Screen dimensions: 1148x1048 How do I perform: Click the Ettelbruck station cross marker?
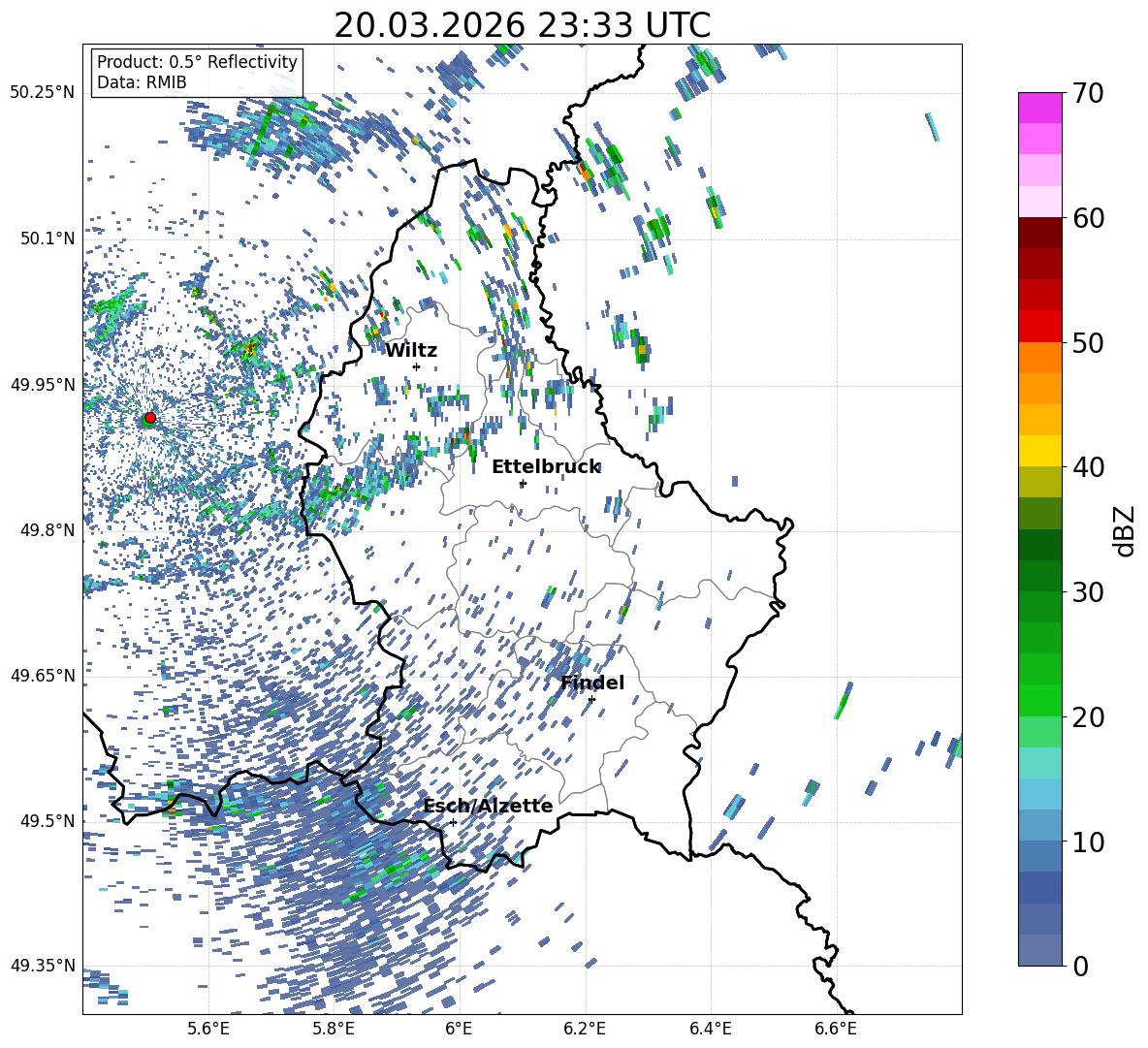tap(523, 483)
